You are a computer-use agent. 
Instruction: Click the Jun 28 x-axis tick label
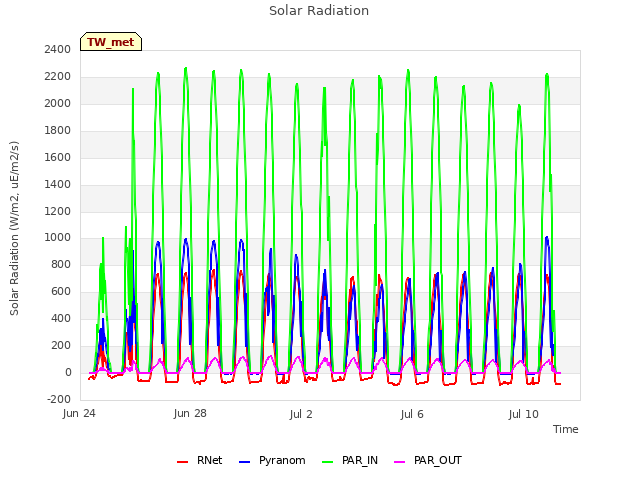[190, 413]
